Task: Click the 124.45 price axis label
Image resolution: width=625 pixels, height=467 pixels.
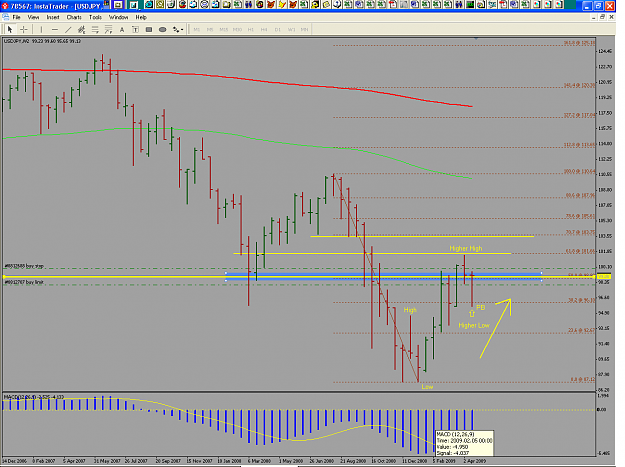Action: pyautogui.click(x=605, y=51)
